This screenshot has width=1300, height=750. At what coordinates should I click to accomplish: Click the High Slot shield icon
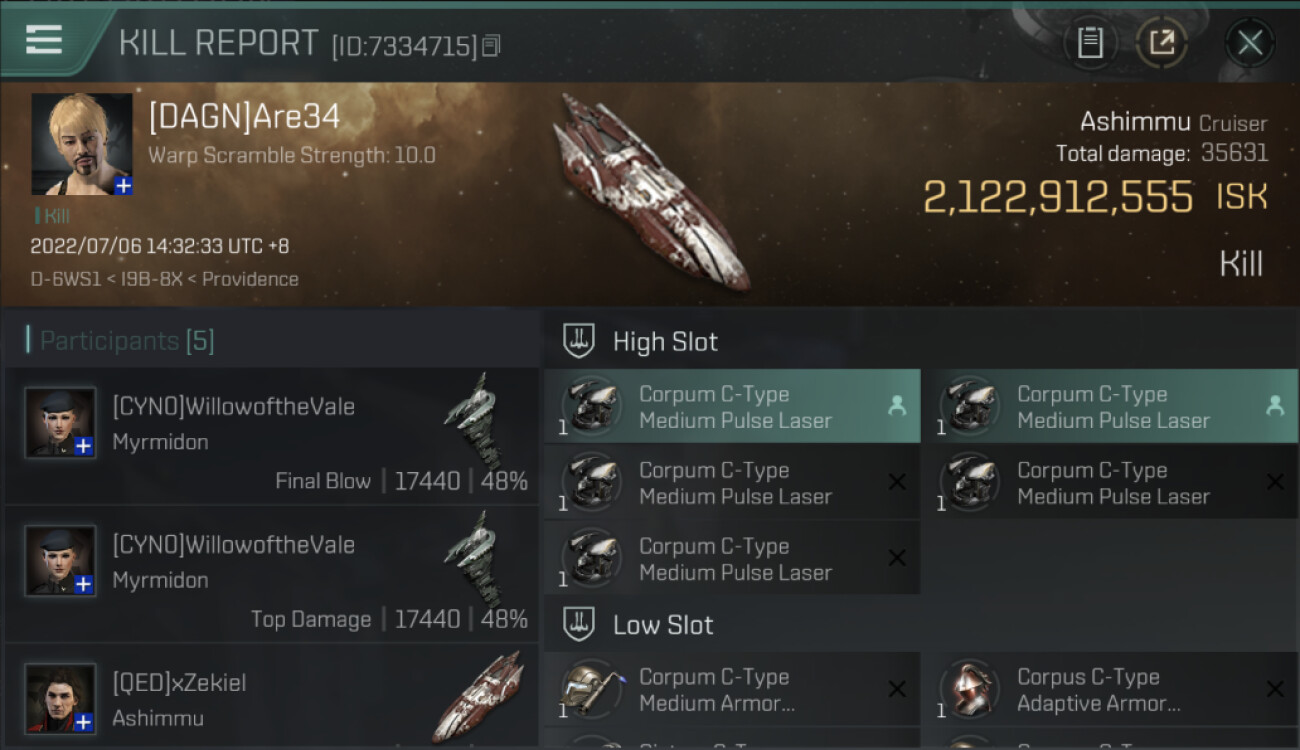click(579, 341)
